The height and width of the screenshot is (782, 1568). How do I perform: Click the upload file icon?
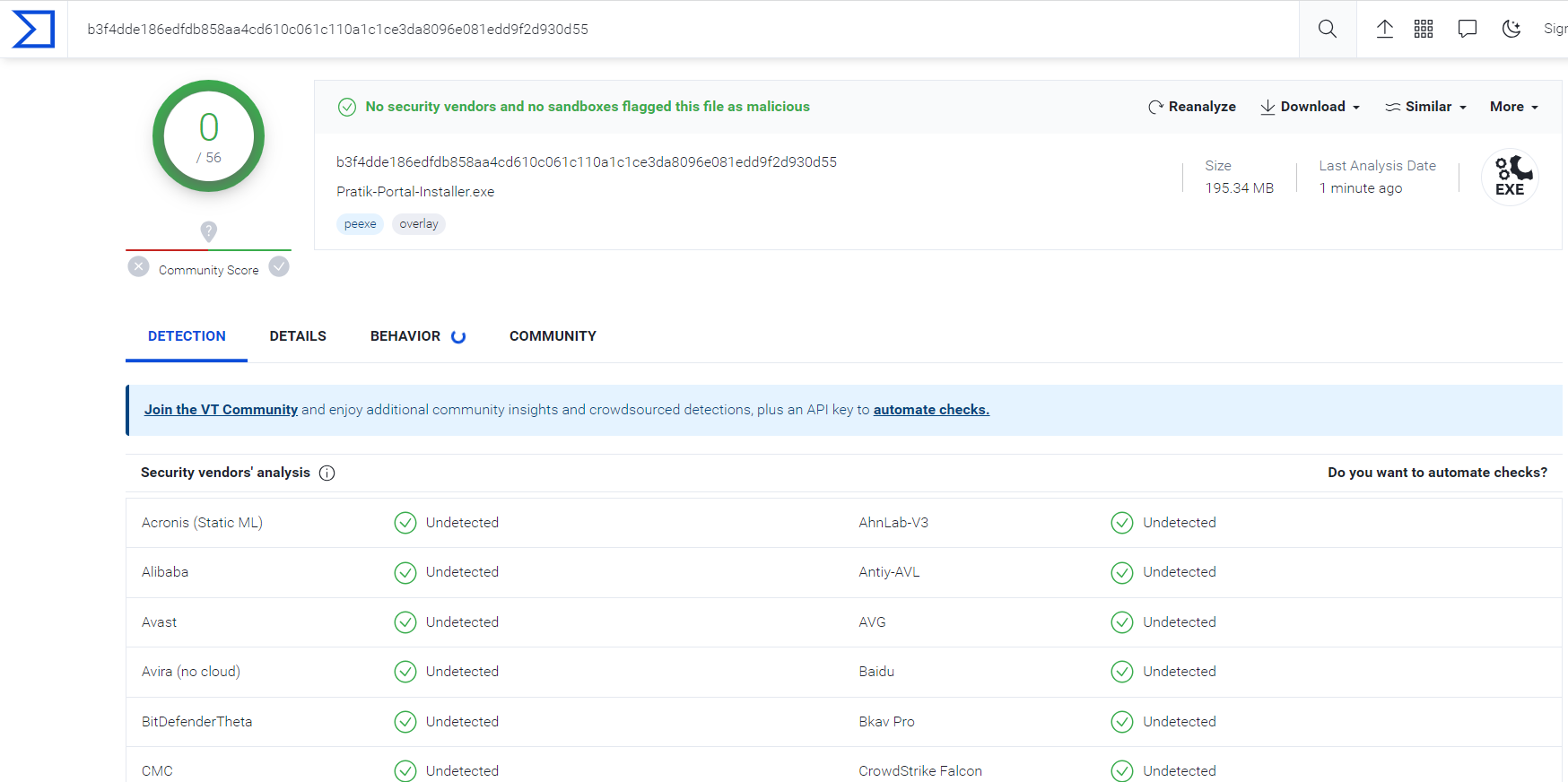[1384, 30]
